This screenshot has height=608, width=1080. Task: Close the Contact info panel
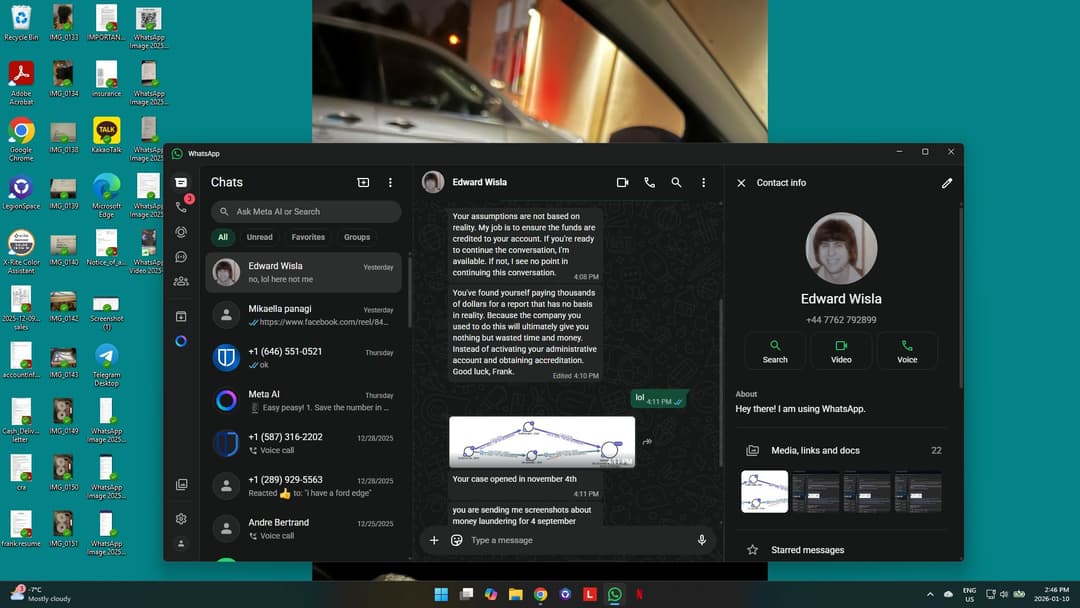click(741, 183)
